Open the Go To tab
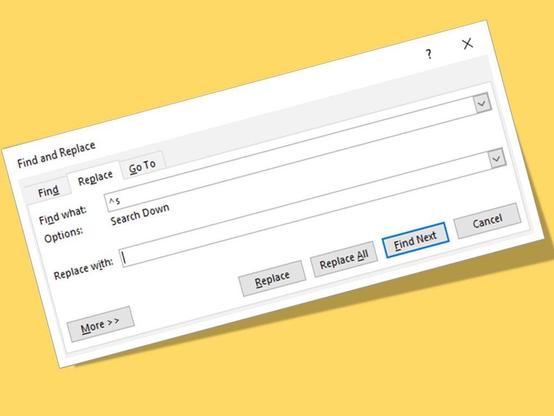 pyautogui.click(x=142, y=166)
